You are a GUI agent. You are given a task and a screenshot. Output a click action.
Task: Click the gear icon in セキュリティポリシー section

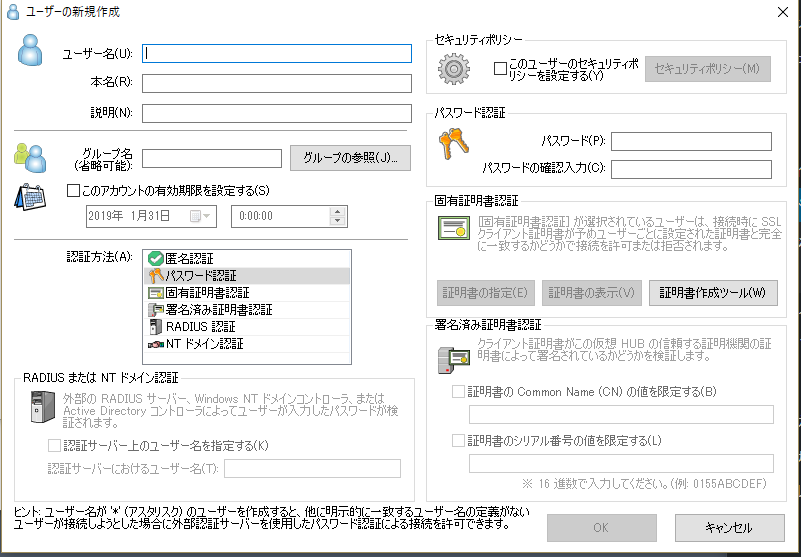tap(455, 69)
